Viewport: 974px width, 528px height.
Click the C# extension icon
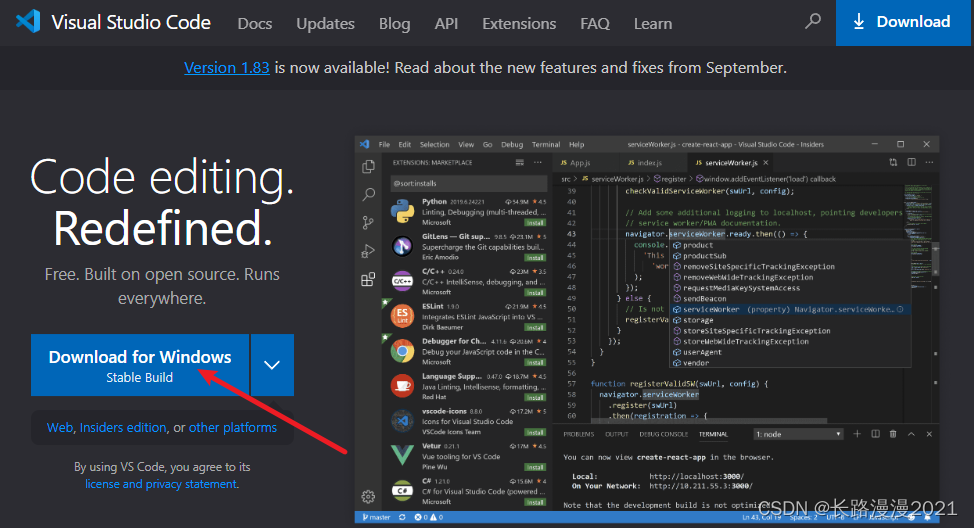403,491
